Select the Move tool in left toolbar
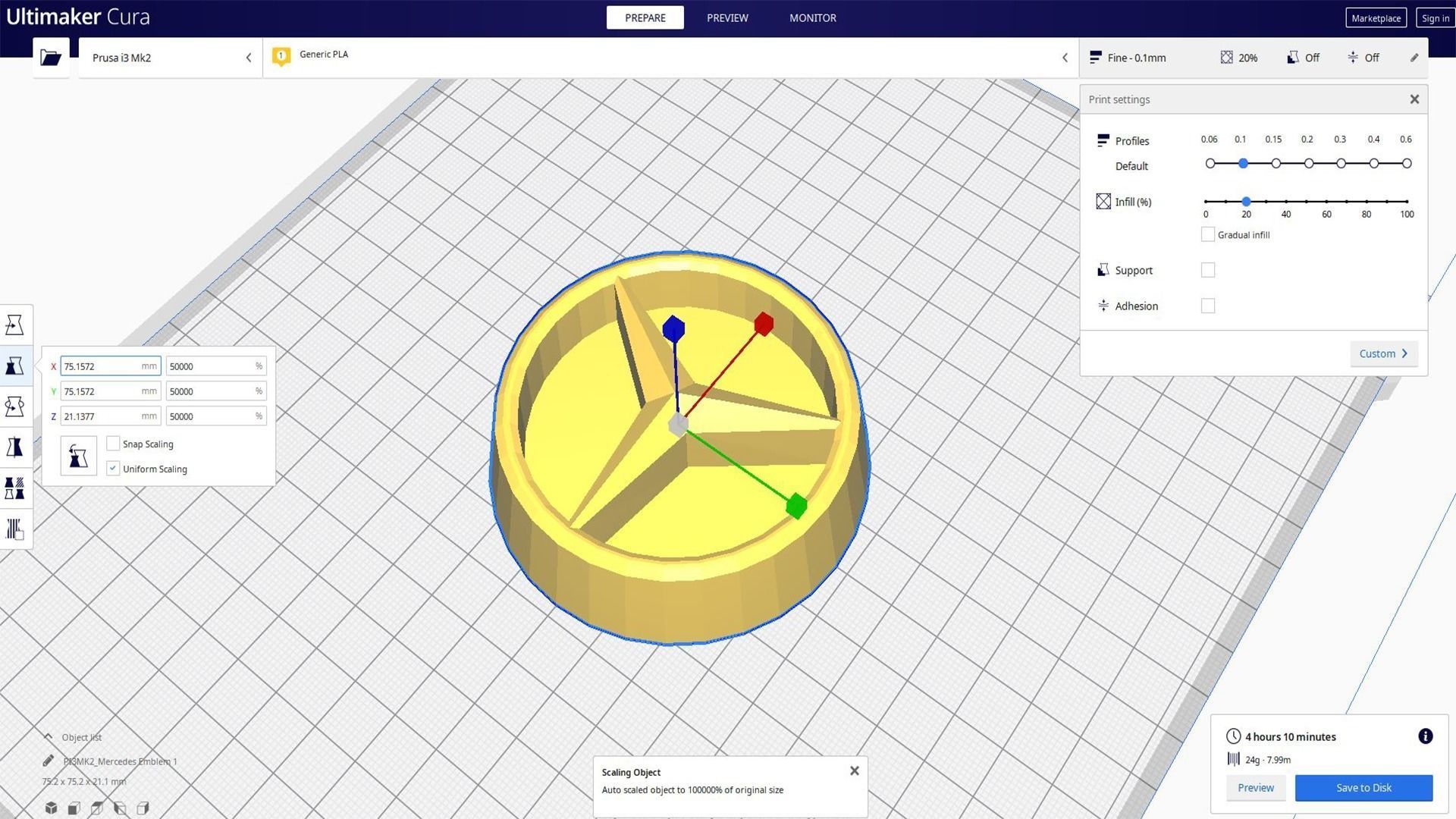This screenshot has width=1456, height=819. 15,325
